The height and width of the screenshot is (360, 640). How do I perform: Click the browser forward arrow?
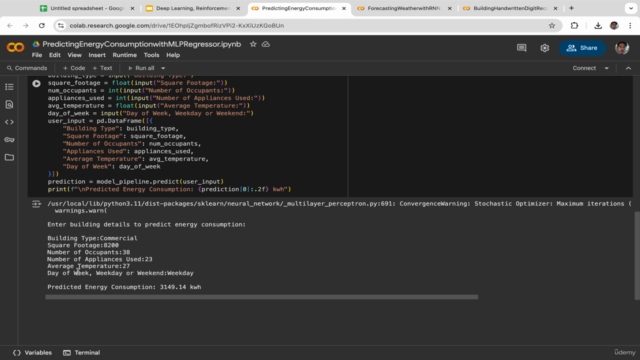pyautogui.click(x=25, y=25)
